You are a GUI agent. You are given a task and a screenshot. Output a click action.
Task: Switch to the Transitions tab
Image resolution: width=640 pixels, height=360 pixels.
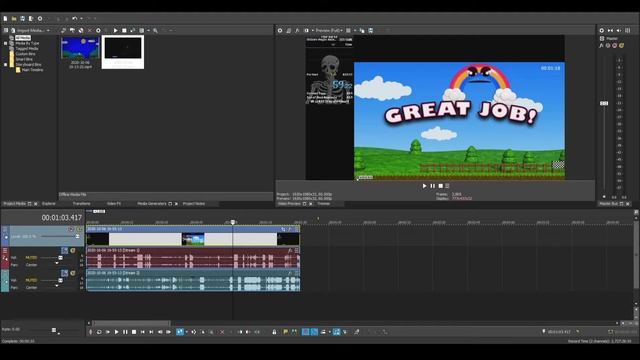tap(81, 203)
